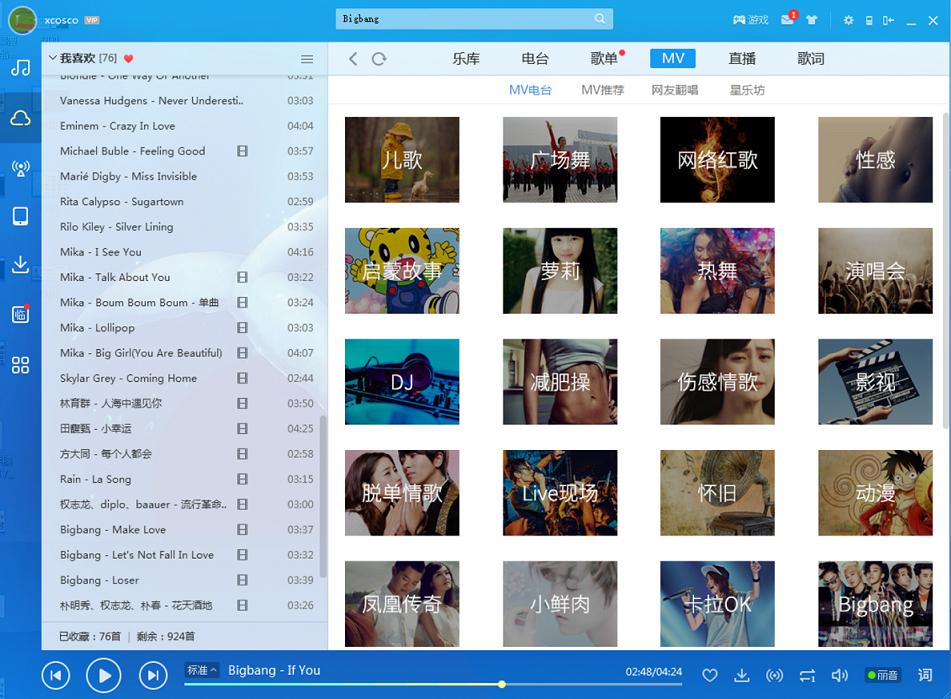Collapse the 我喜欢 playlist chevron
The image size is (951, 699).
52,58
